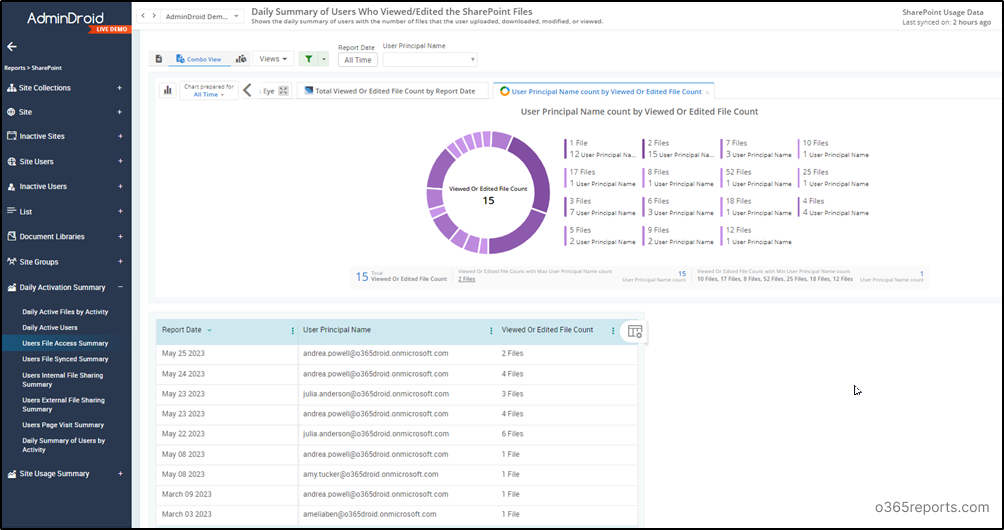Expand Inactive Sites with the plus sign
The width and height of the screenshot is (1004, 530).
pos(120,136)
